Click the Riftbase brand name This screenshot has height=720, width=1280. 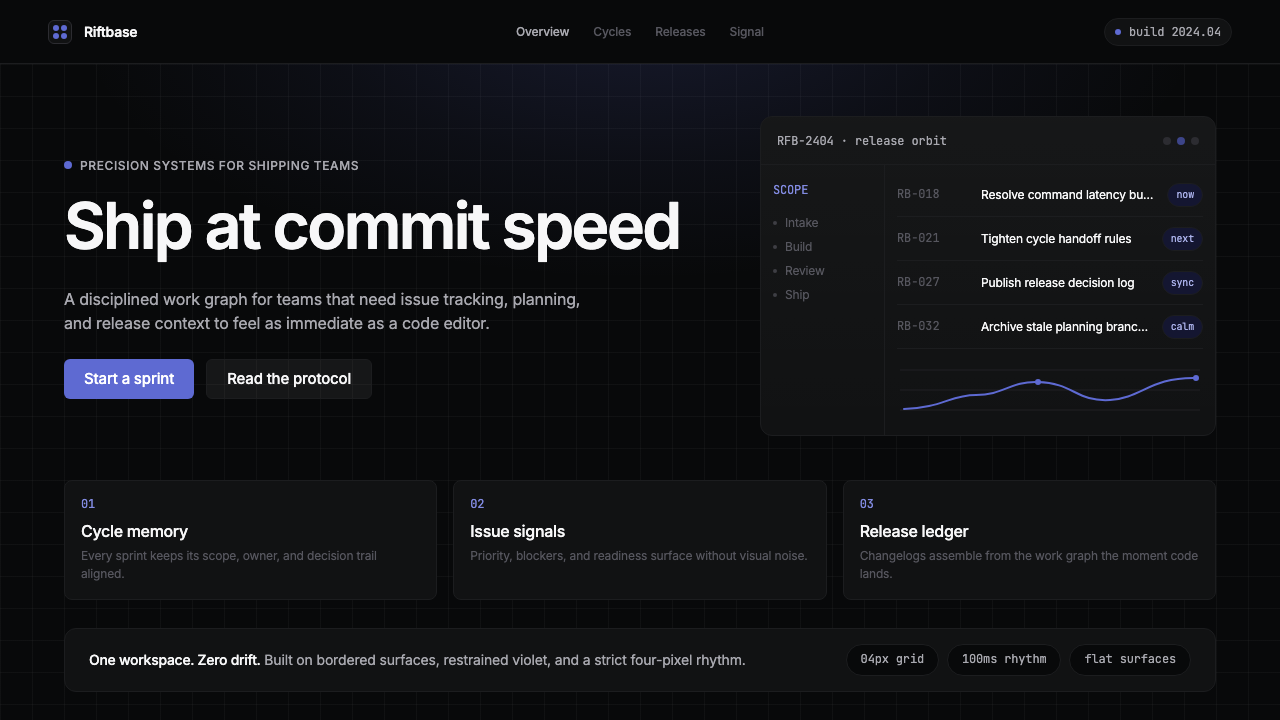[x=110, y=32]
